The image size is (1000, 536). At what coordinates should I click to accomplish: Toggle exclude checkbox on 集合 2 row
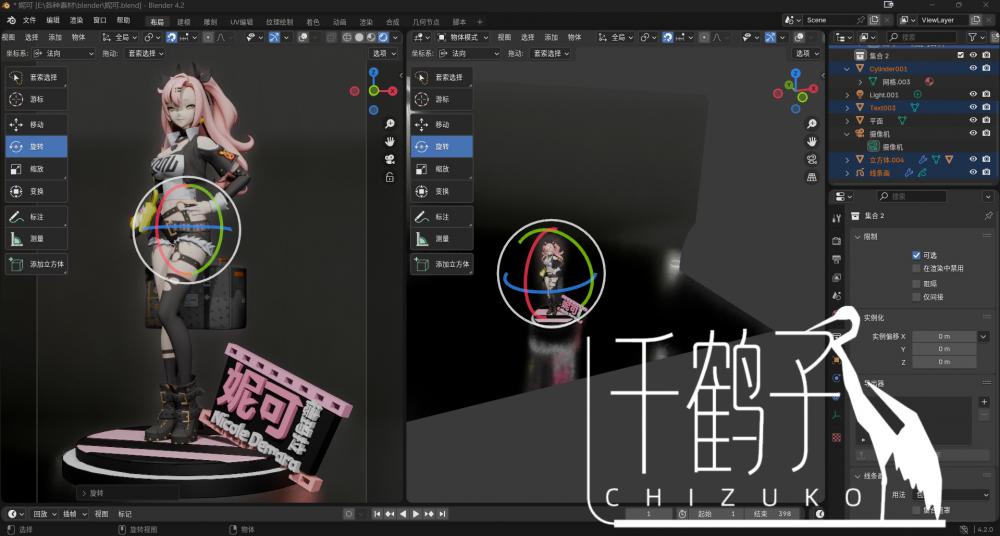pyautogui.click(x=961, y=56)
